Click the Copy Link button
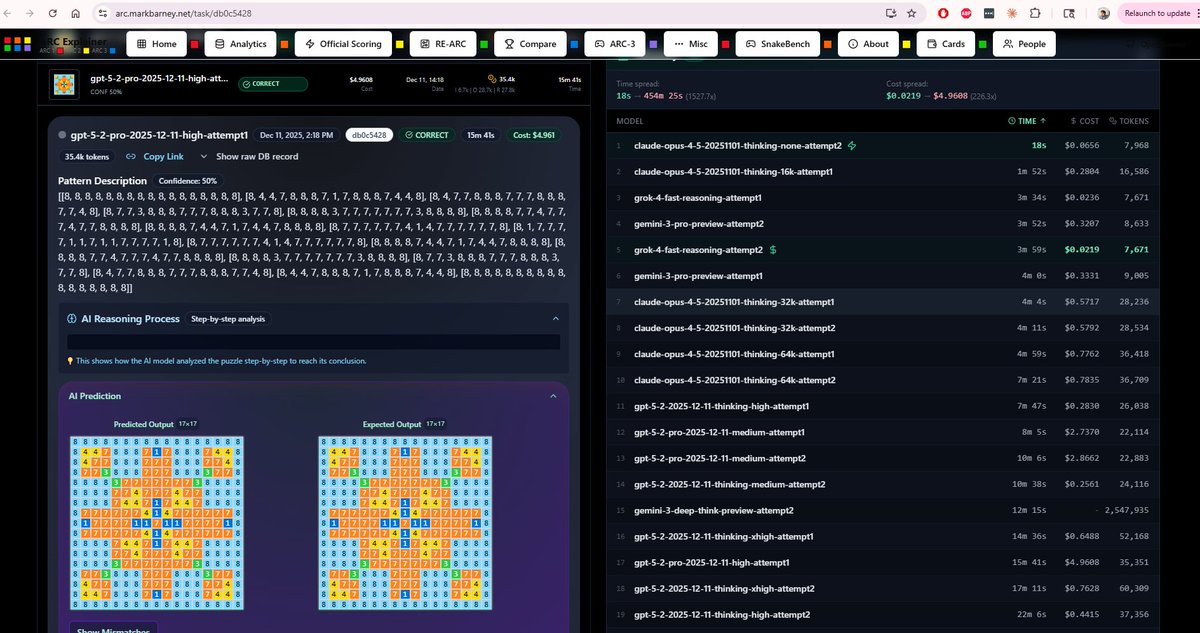Viewport: 1200px width, 633px height. pyautogui.click(x=154, y=157)
